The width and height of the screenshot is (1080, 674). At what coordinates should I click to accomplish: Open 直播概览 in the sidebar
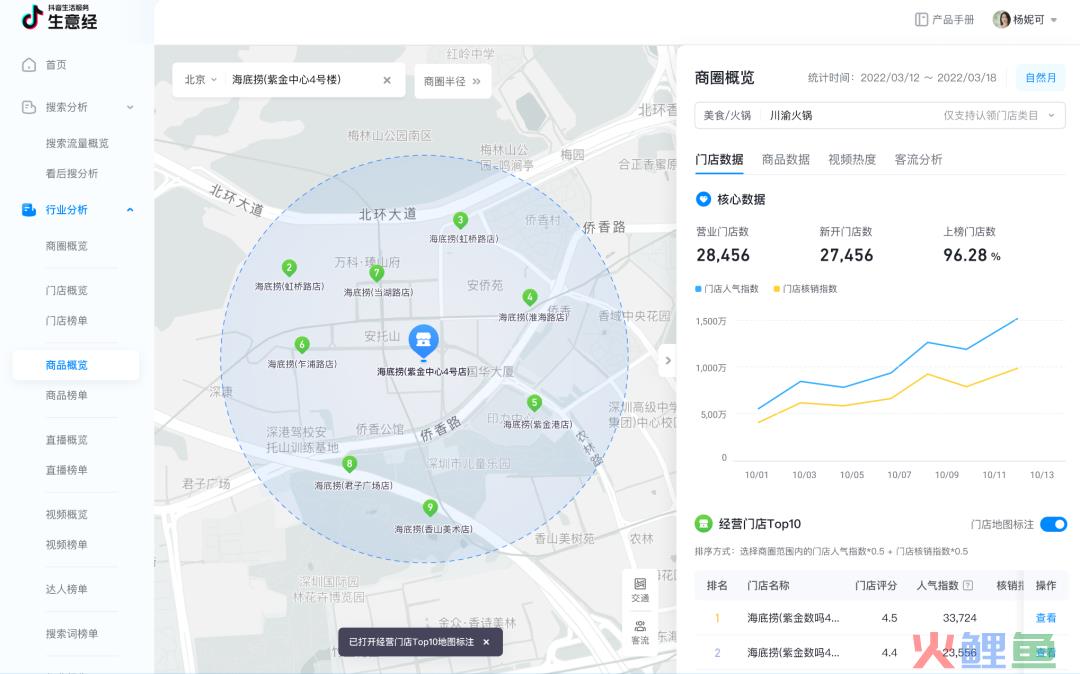[67, 440]
